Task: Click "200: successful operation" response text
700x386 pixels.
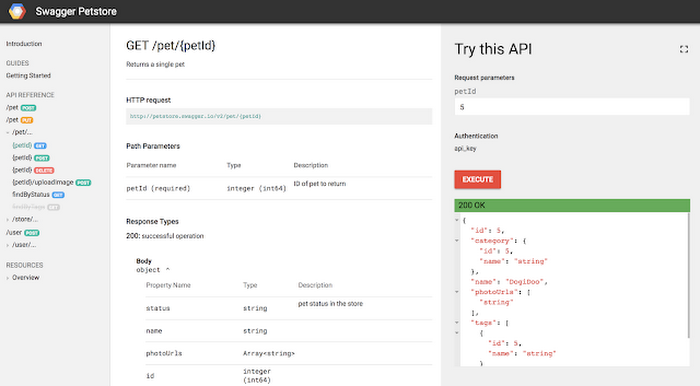Action: 165,236
